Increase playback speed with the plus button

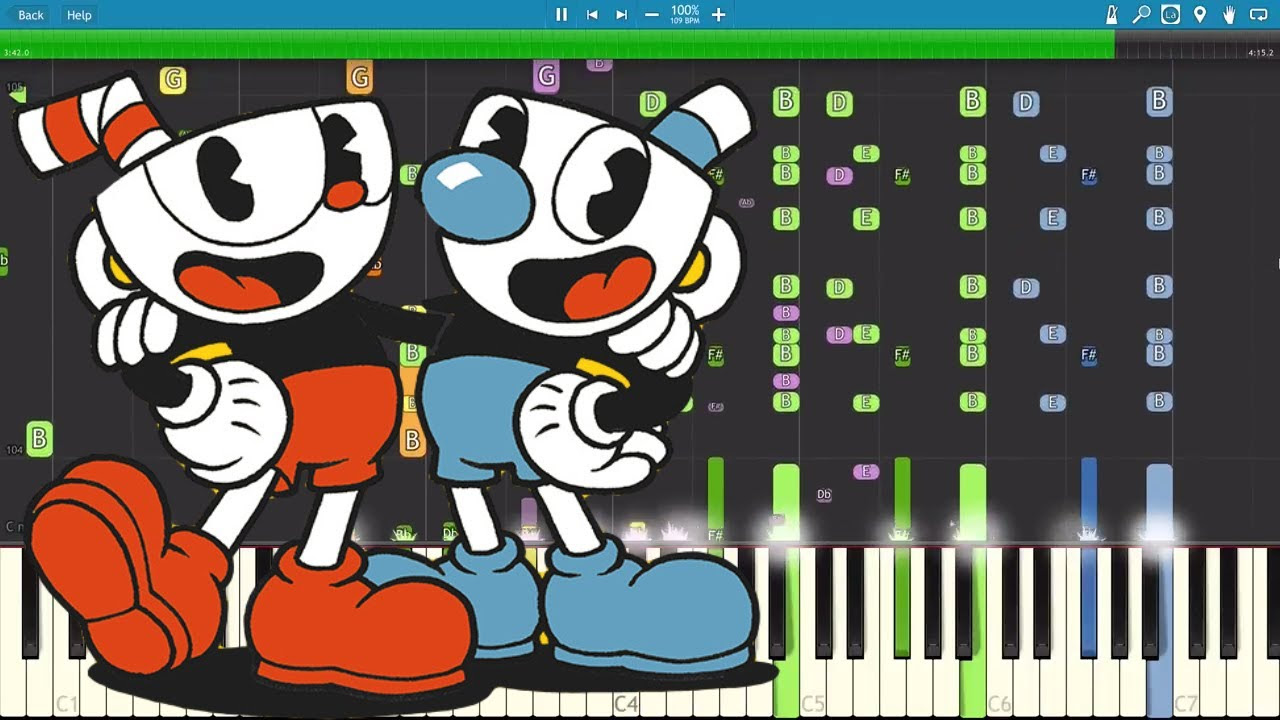[x=718, y=14]
